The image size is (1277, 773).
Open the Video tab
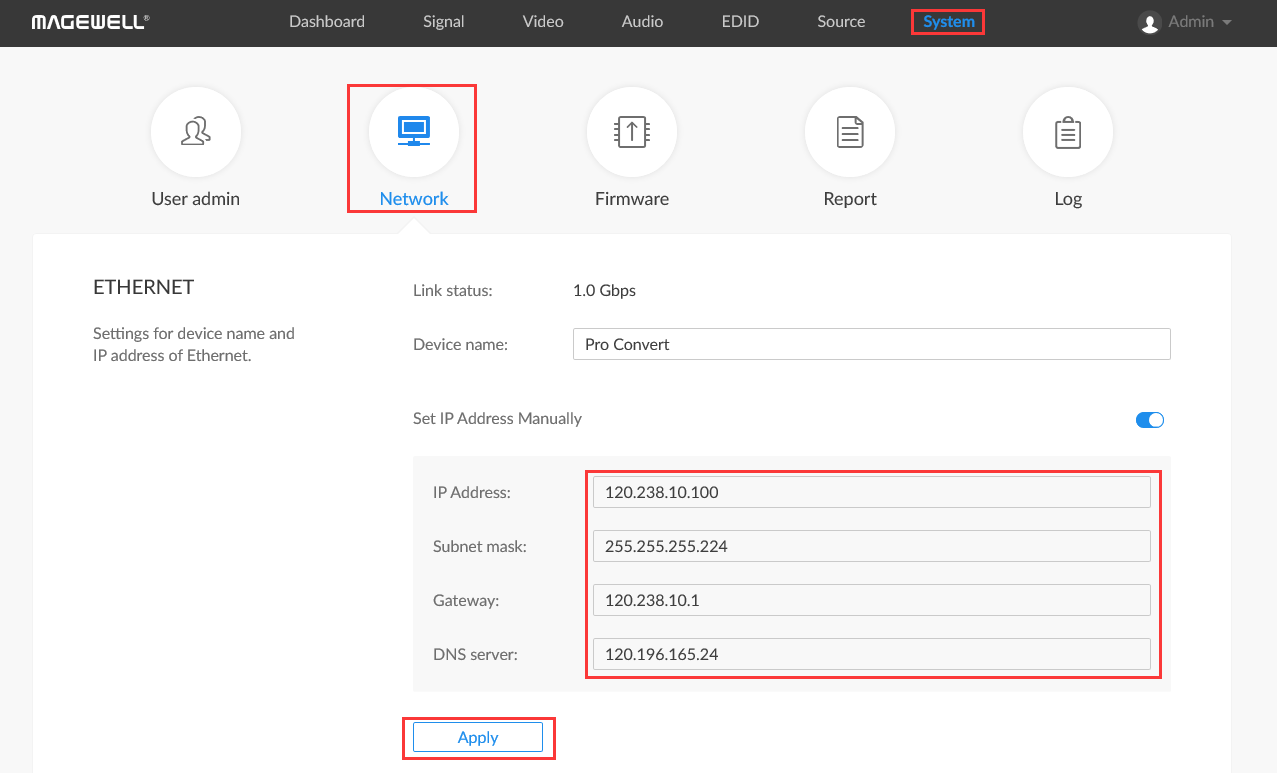pos(543,22)
